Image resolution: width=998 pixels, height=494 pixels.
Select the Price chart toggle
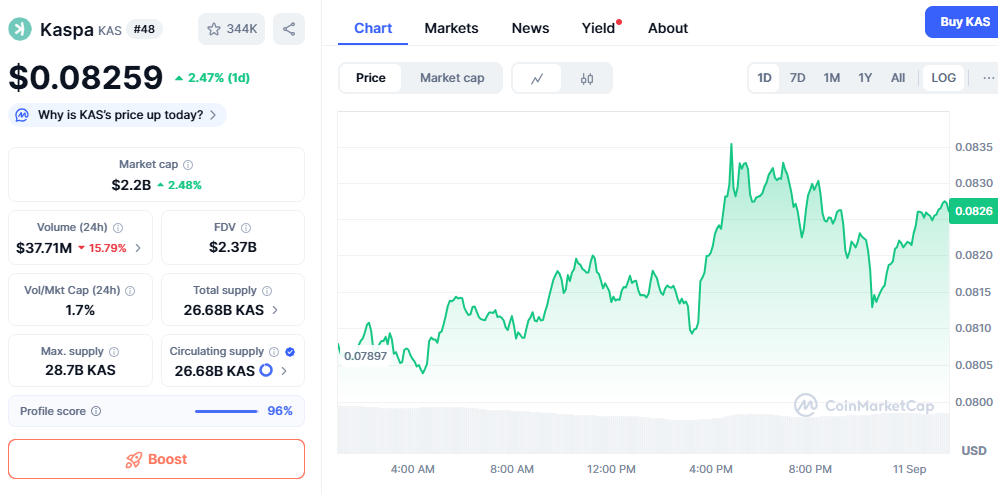(370, 78)
